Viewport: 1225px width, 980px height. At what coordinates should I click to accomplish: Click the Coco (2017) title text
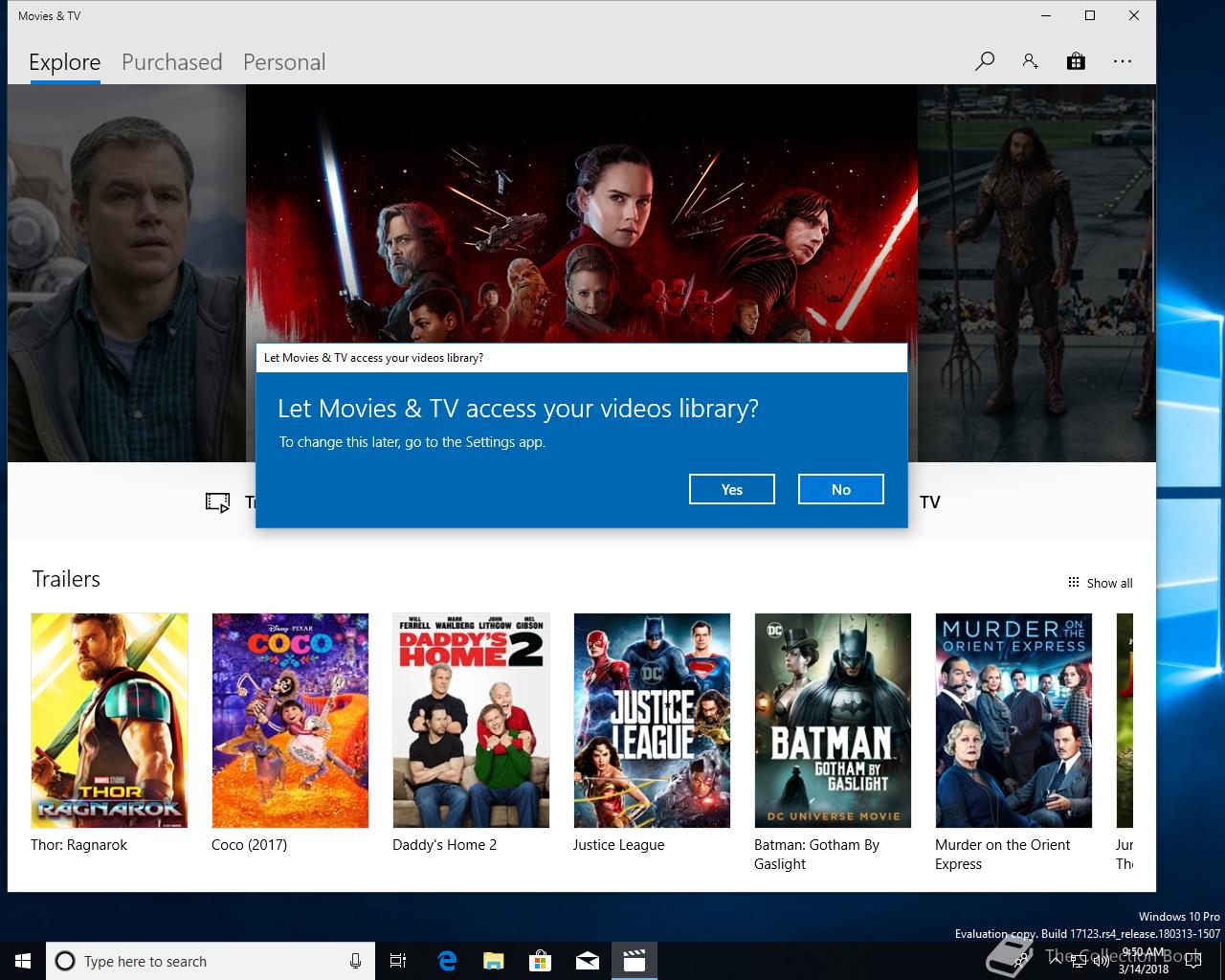point(249,845)
